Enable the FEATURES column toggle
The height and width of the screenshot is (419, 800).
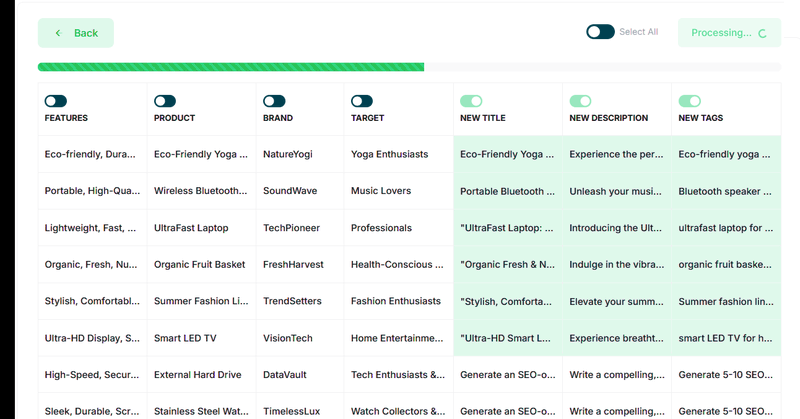[x=56, y=101]
